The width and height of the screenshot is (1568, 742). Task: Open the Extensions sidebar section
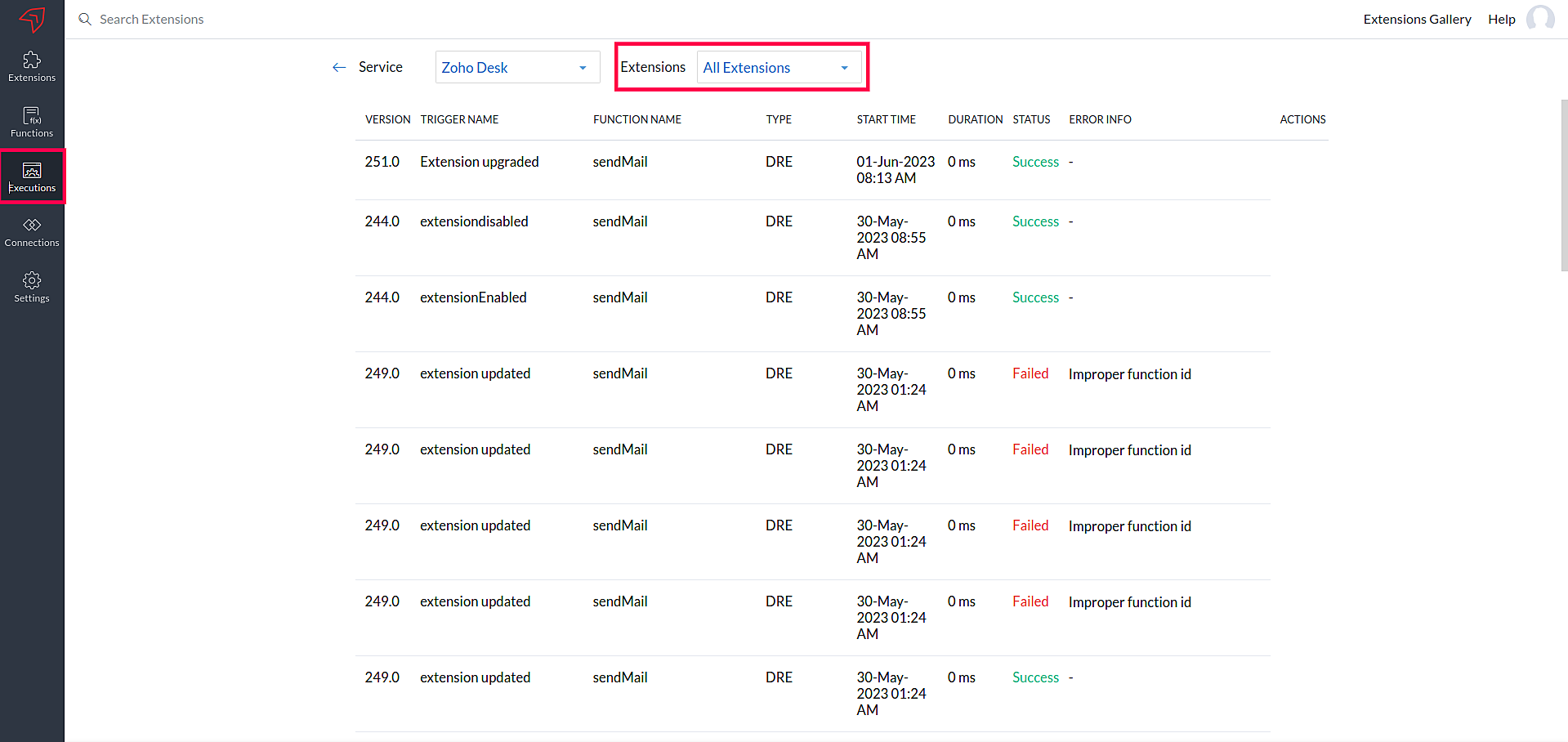32,66
